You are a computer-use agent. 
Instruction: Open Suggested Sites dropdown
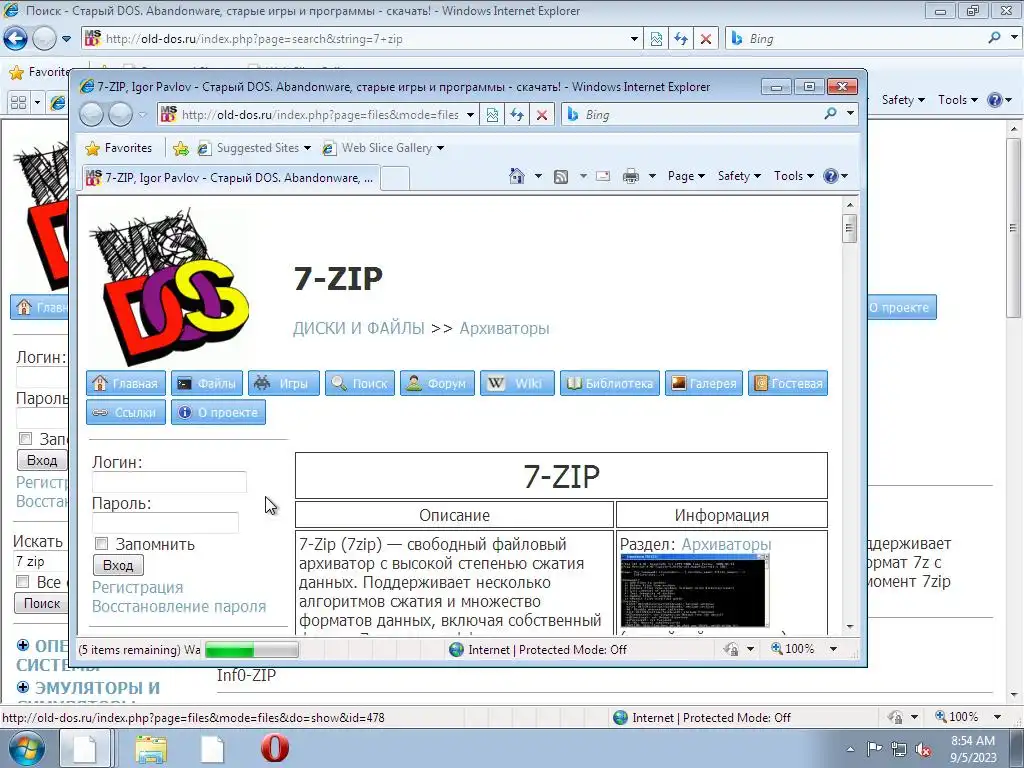[x=307, y=148]
